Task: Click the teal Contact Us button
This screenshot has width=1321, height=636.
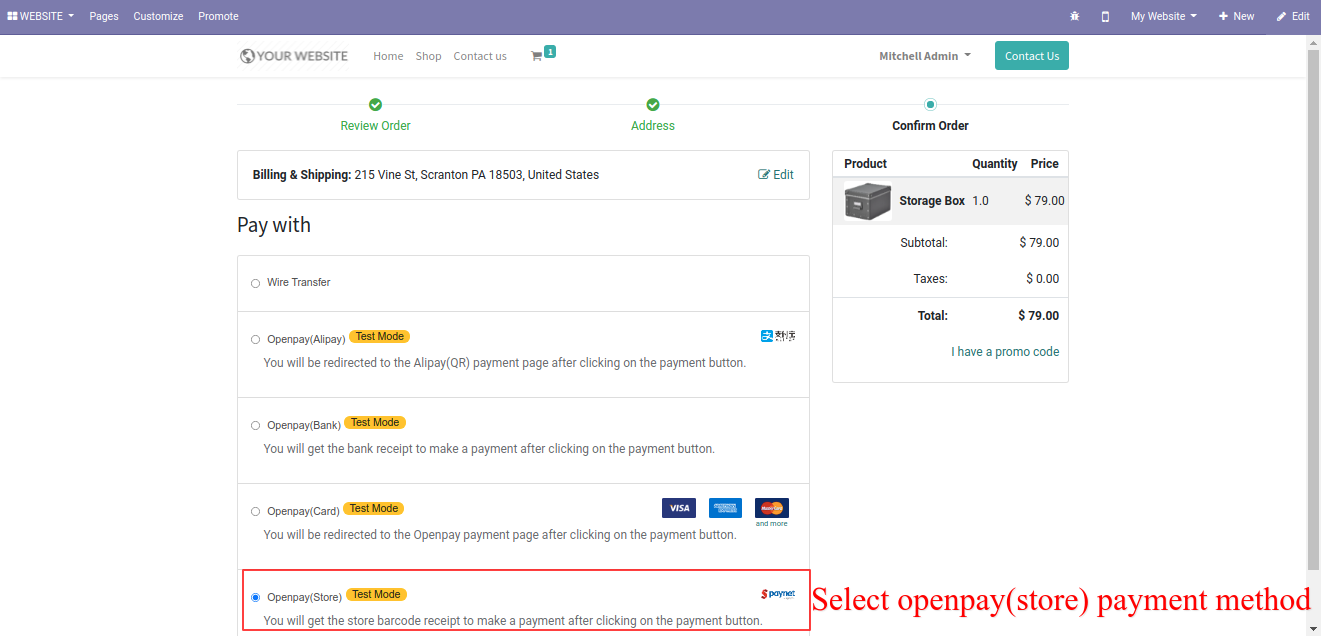Action: pos(1032,56)
